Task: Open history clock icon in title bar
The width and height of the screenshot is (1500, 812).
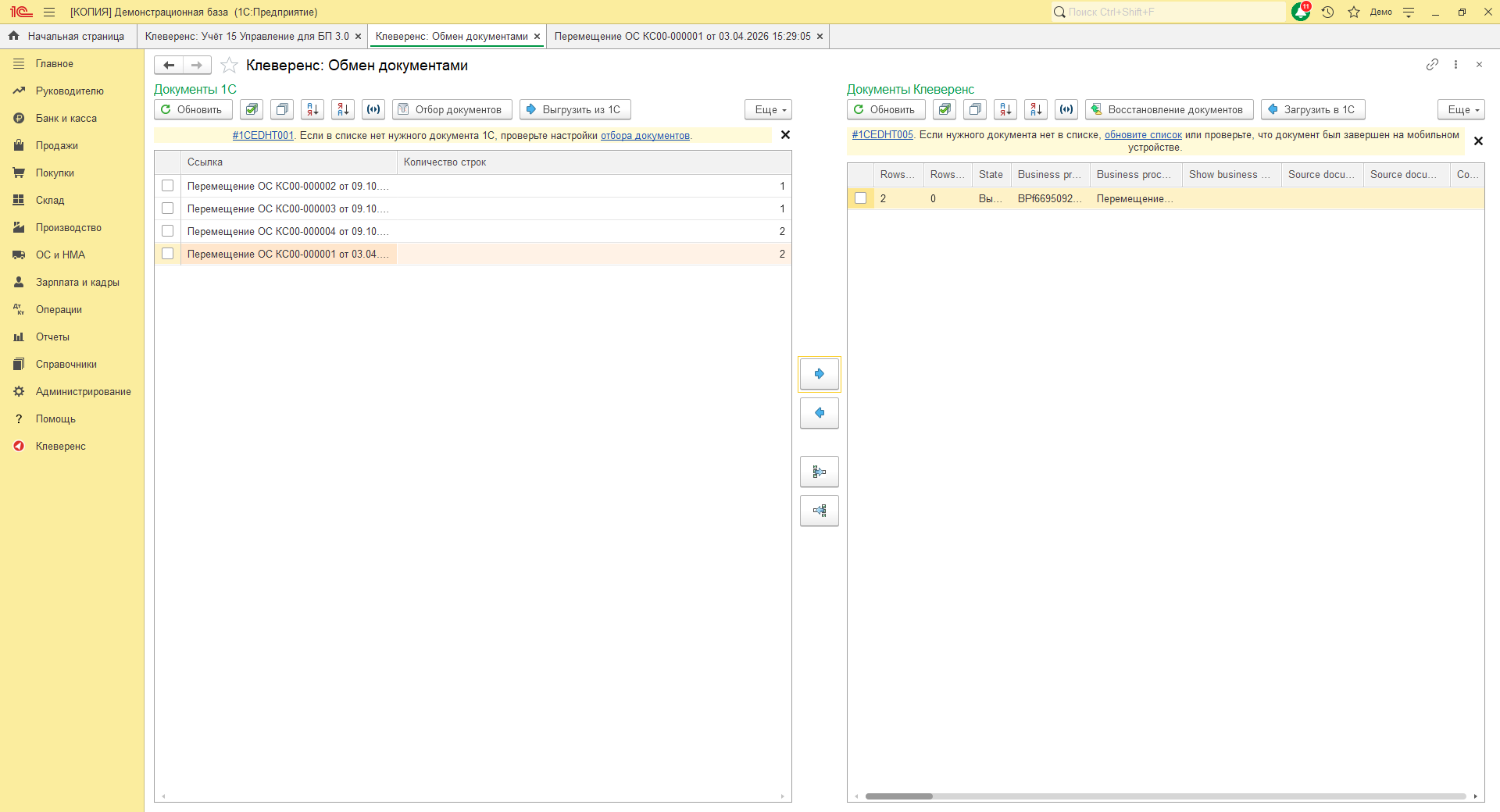Action: click(x=1327, y=12)
